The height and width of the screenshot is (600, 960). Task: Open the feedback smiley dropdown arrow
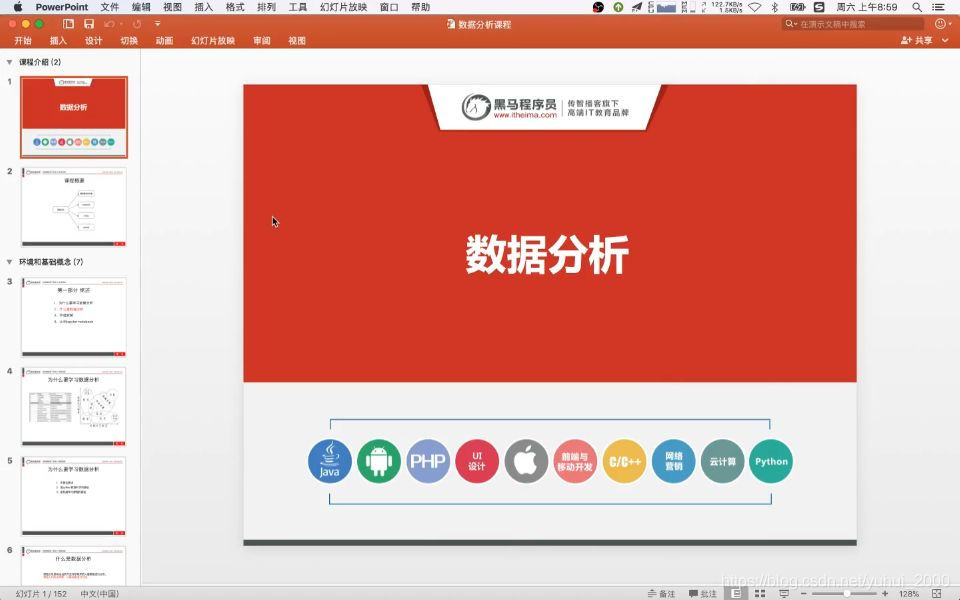[x=949, y=24]
